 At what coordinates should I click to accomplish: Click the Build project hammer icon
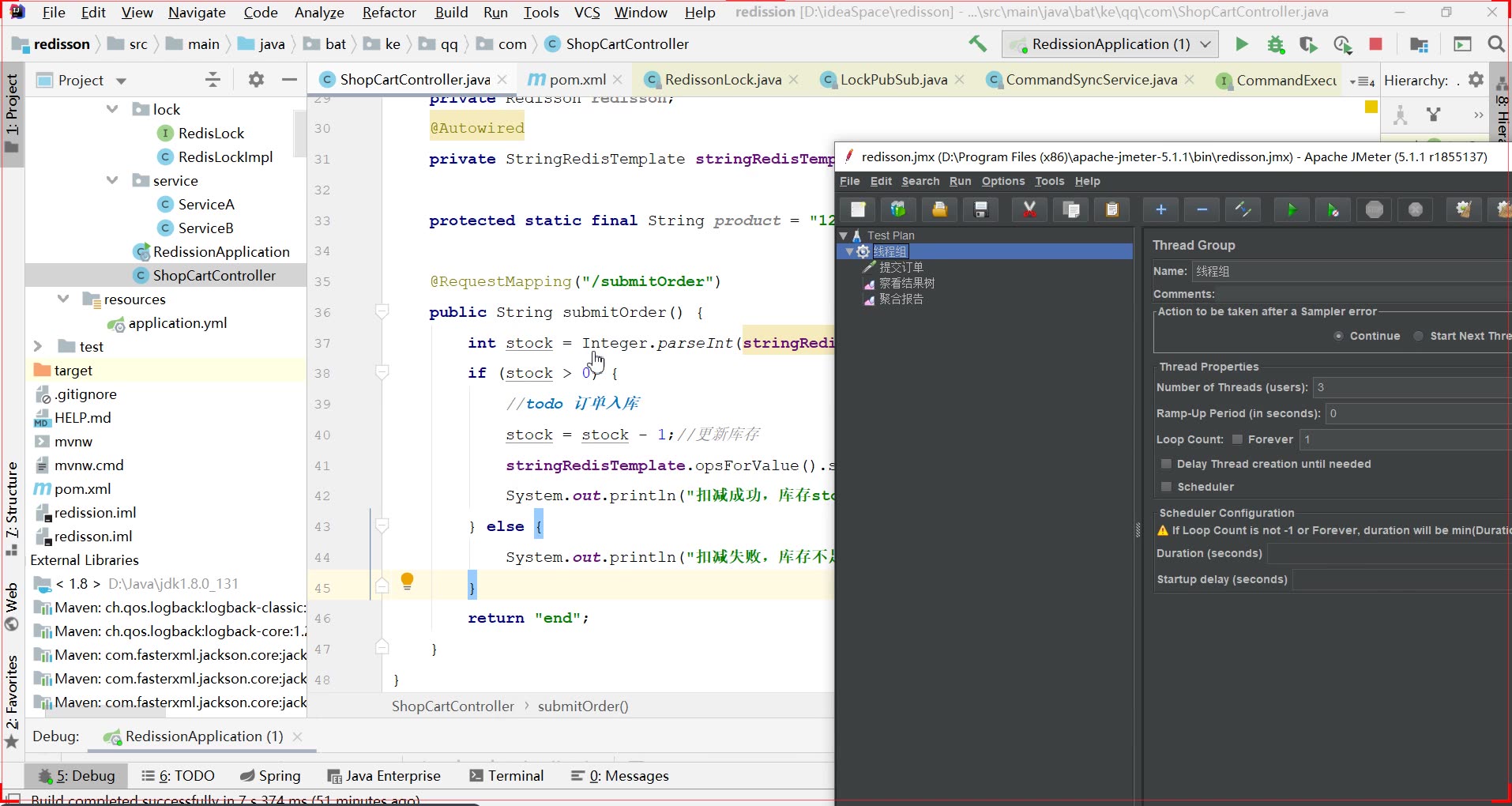tap(977, 44)
